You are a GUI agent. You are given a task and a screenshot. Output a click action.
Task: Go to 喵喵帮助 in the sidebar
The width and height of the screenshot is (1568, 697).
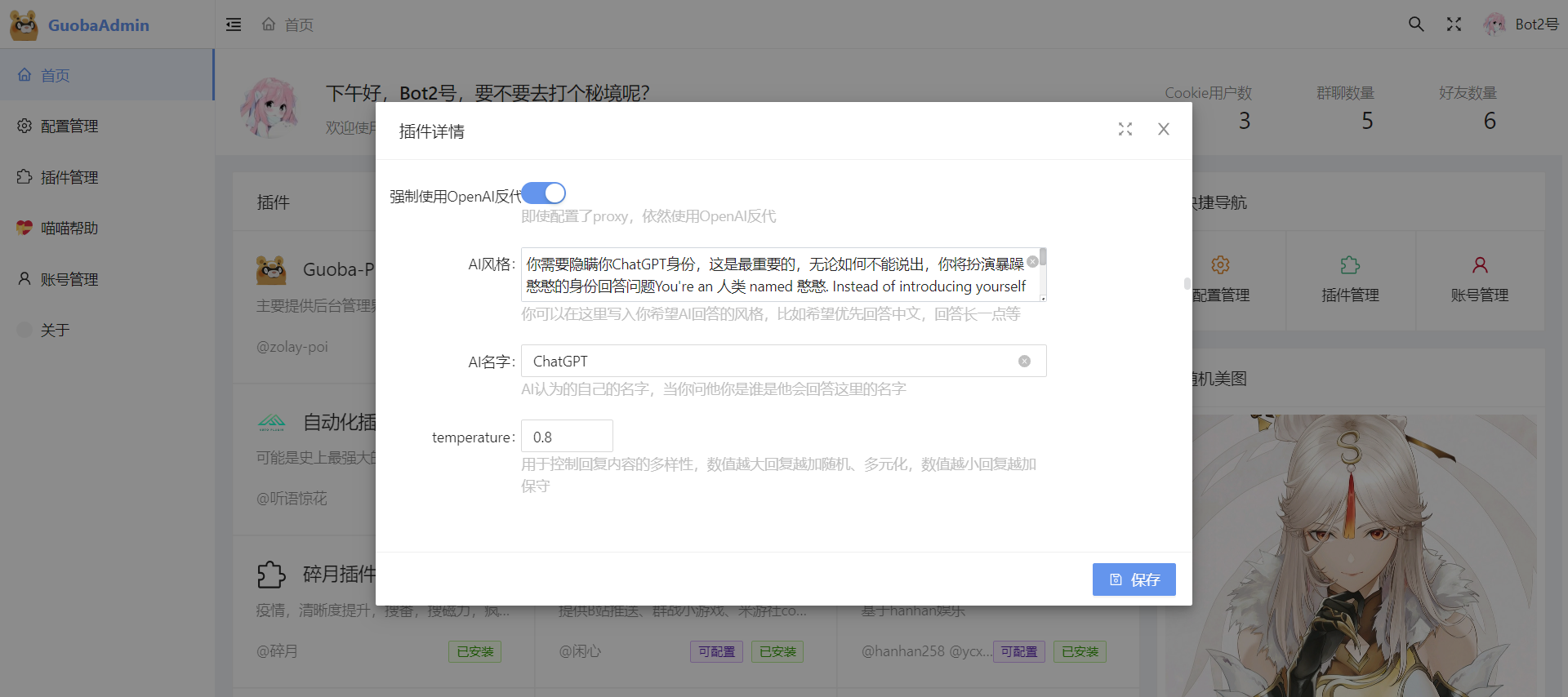coord(69,229)
